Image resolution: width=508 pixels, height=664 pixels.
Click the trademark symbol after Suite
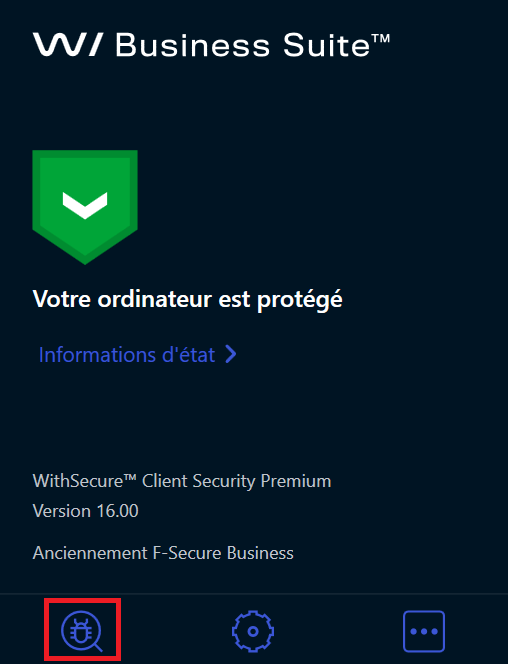pyautogui.click(x=381, y=39)
